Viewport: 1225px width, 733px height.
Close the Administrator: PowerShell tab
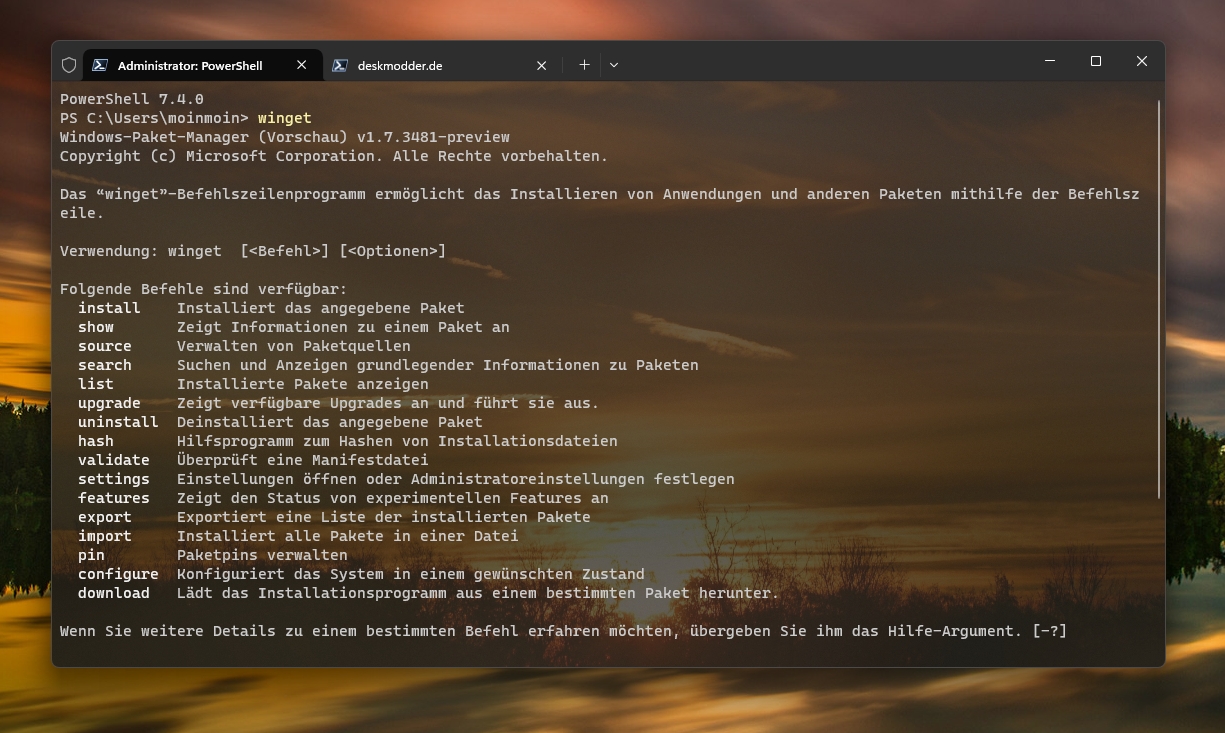click(301, 65)
